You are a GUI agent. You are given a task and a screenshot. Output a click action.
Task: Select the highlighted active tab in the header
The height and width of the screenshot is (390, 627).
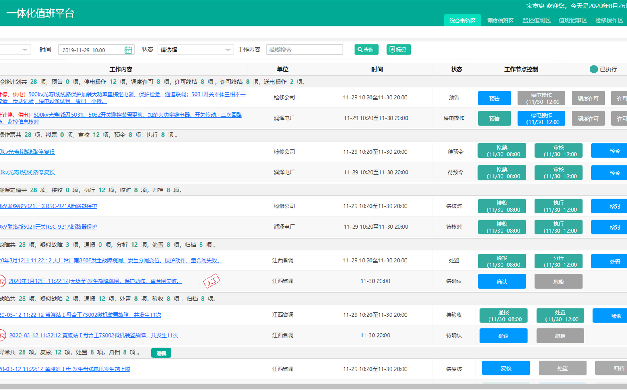(462, 20)
